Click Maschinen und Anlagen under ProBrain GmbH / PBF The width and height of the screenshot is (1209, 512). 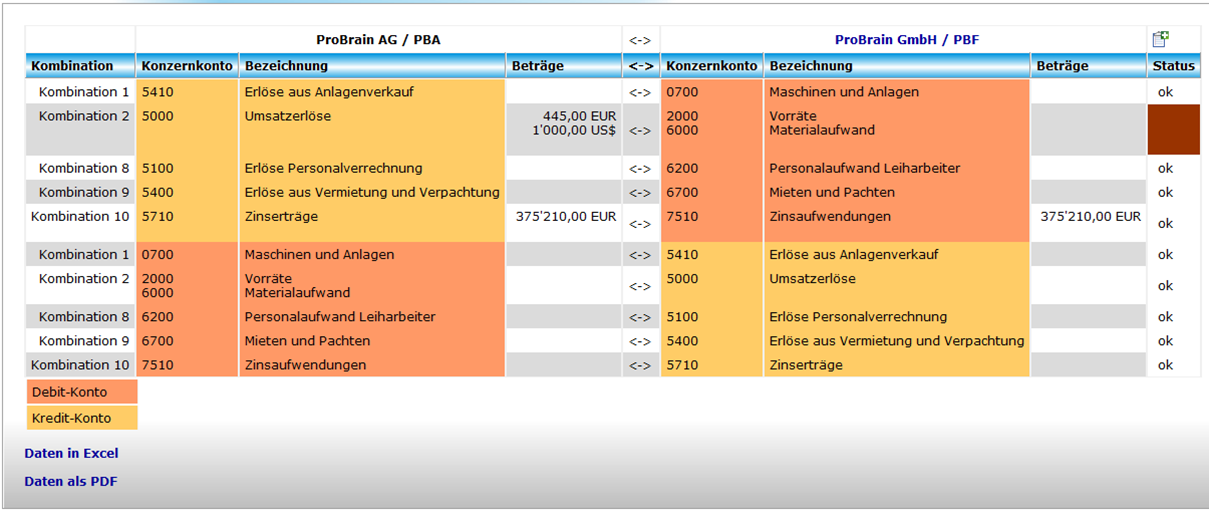[x=844, y=92]
